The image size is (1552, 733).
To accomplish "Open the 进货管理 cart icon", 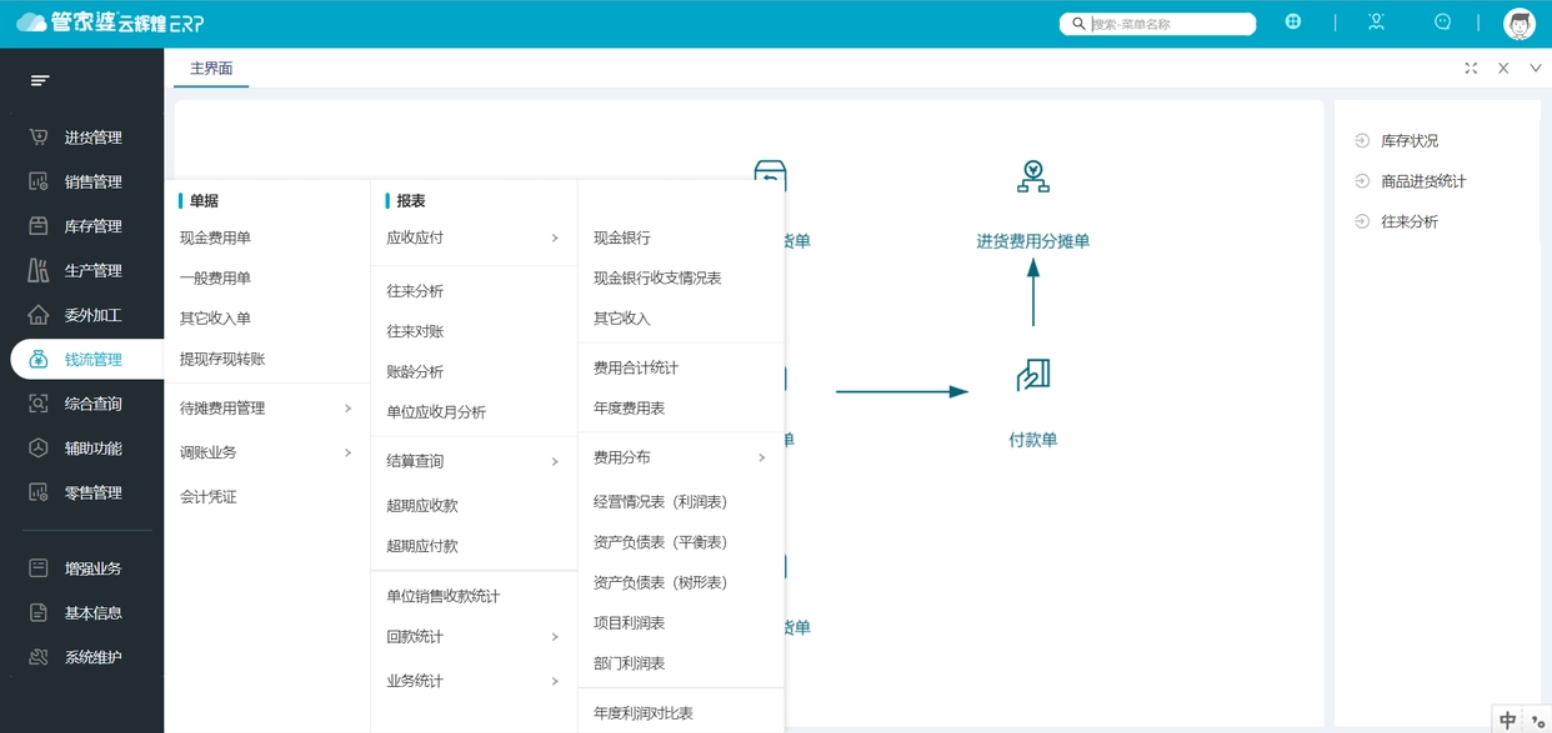I will tap(38, 137).
